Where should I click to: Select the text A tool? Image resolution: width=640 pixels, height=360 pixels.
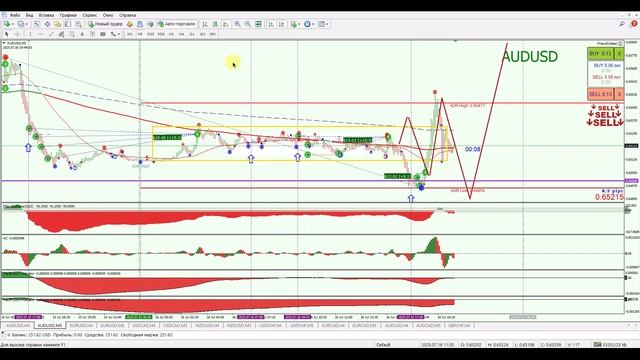(82, 34)
